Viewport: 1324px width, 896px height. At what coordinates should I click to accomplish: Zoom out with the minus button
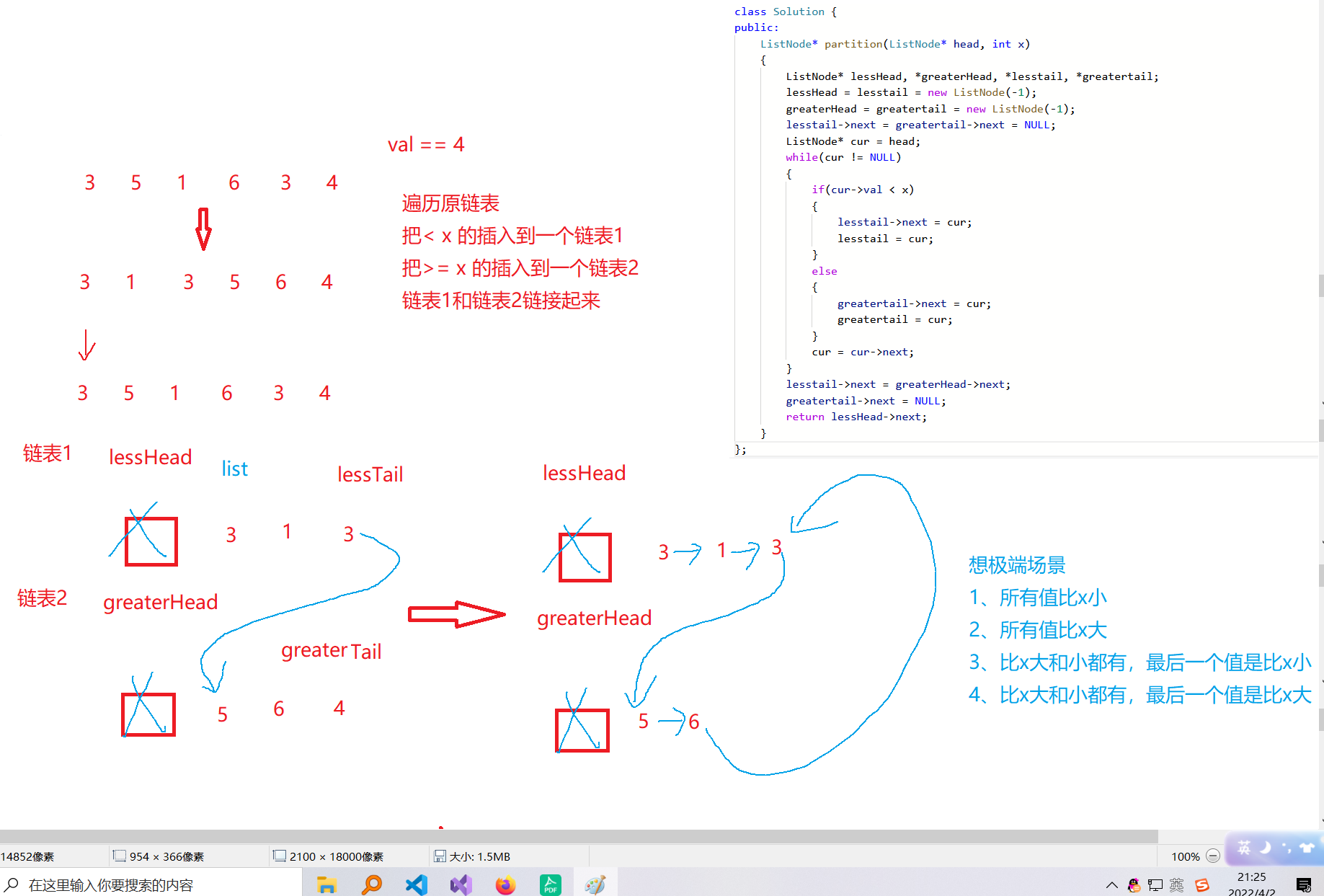pos(1213,856)
